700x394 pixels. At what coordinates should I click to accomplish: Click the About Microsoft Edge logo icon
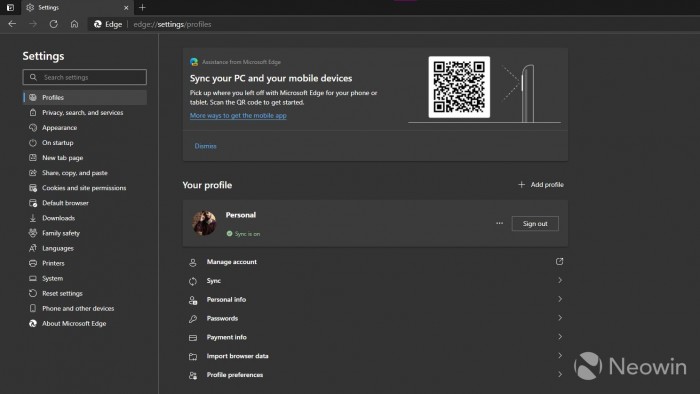point(33,323)
